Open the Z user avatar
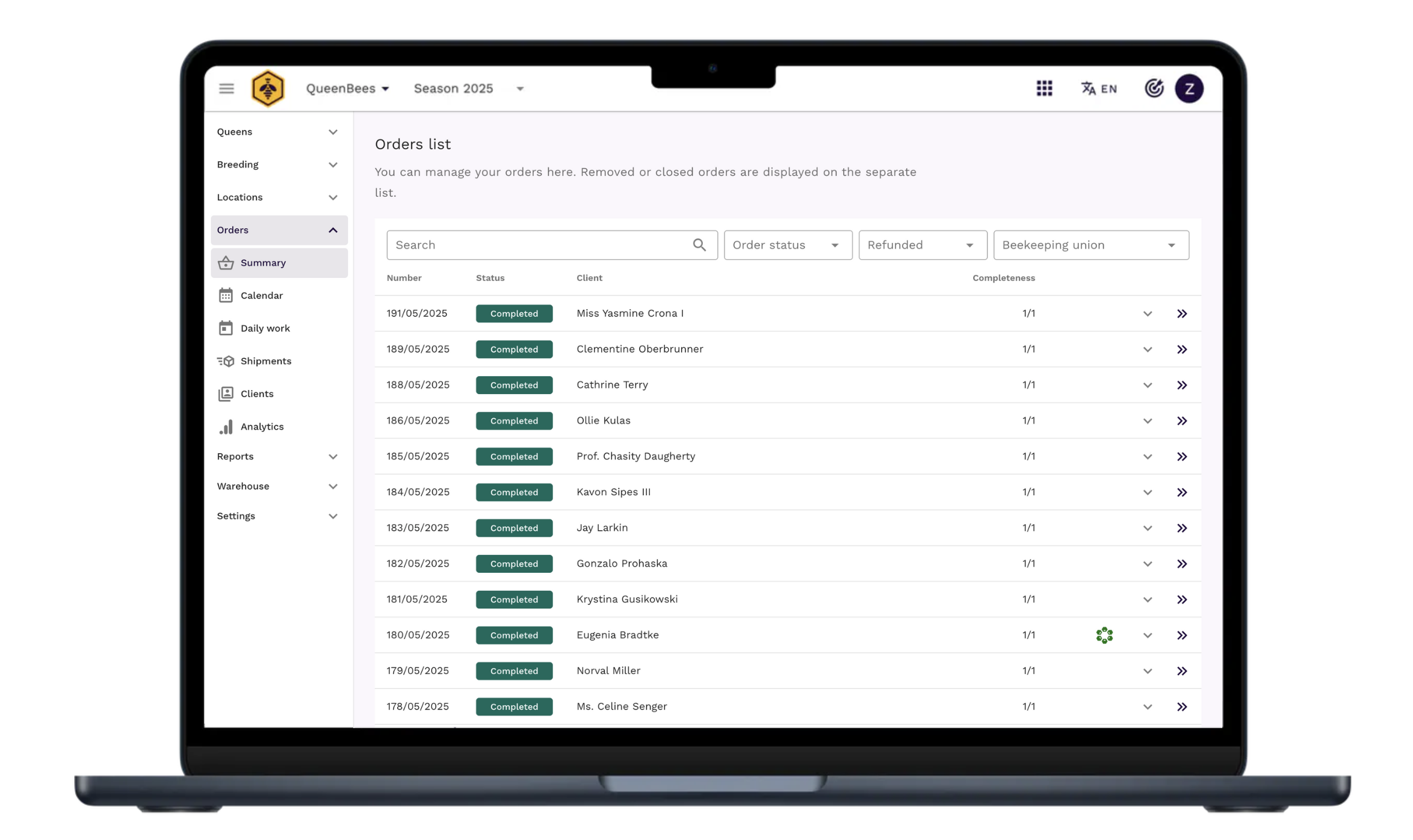 tap(1189, 88)
